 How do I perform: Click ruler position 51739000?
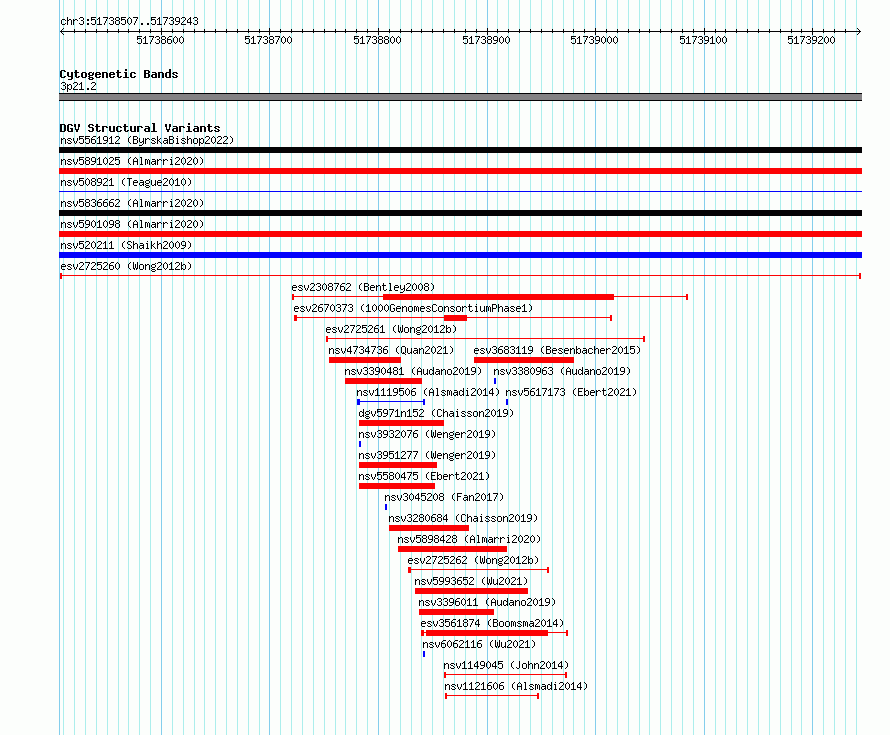click(x=594, y=40)
